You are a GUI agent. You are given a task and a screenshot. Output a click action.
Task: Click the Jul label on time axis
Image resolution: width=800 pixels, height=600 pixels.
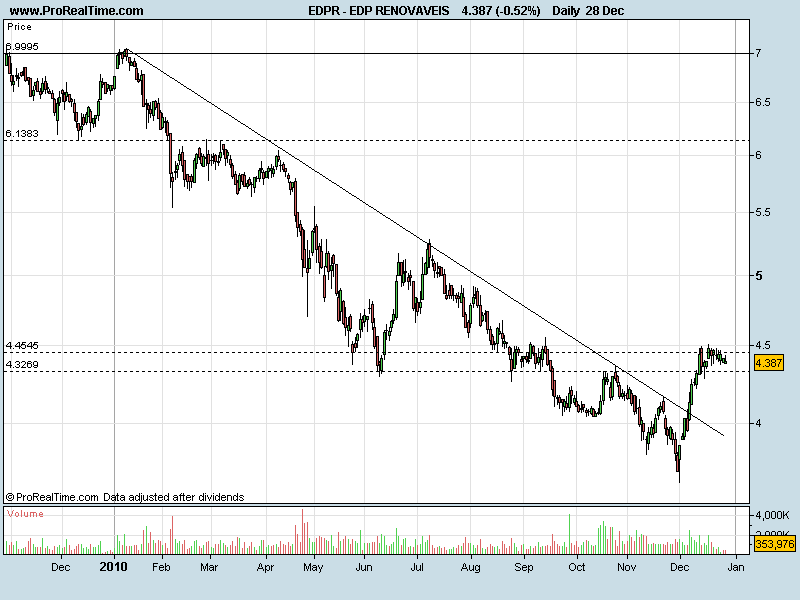tap(417, 567)
